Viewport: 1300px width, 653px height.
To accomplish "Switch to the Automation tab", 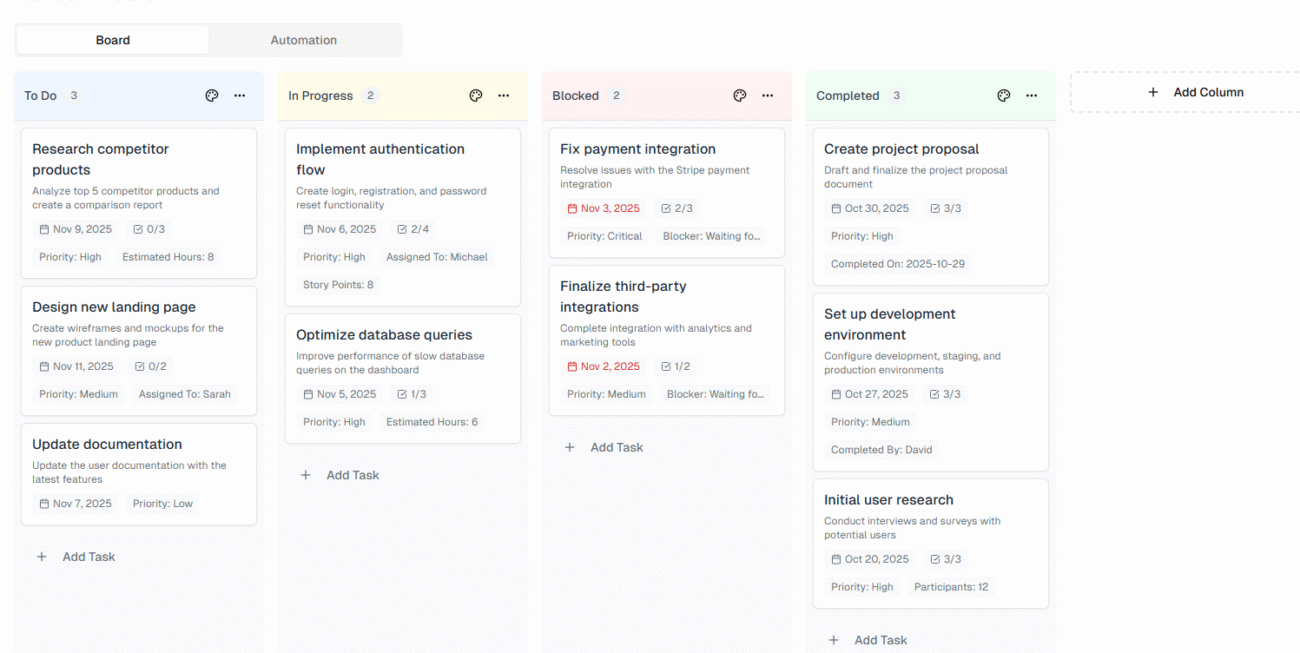I will tap(303, 40).
